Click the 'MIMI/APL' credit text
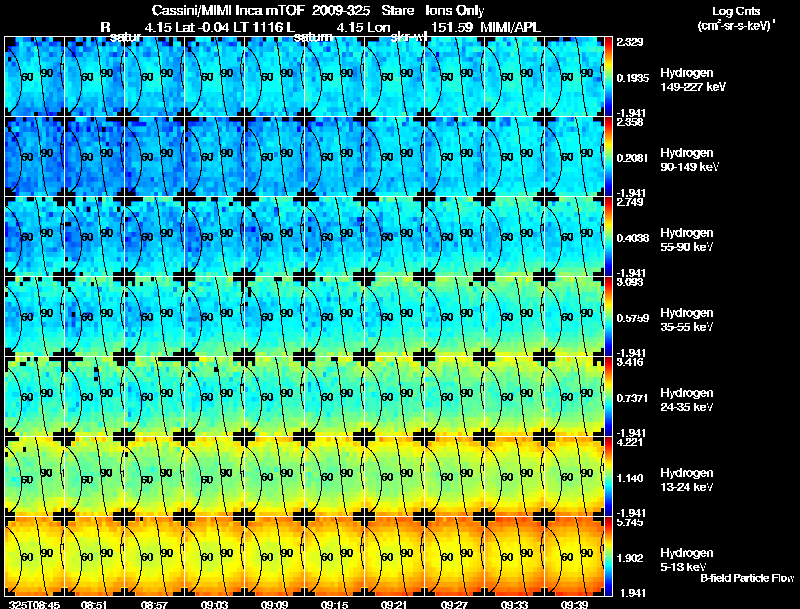 click(x=510, y=27)
